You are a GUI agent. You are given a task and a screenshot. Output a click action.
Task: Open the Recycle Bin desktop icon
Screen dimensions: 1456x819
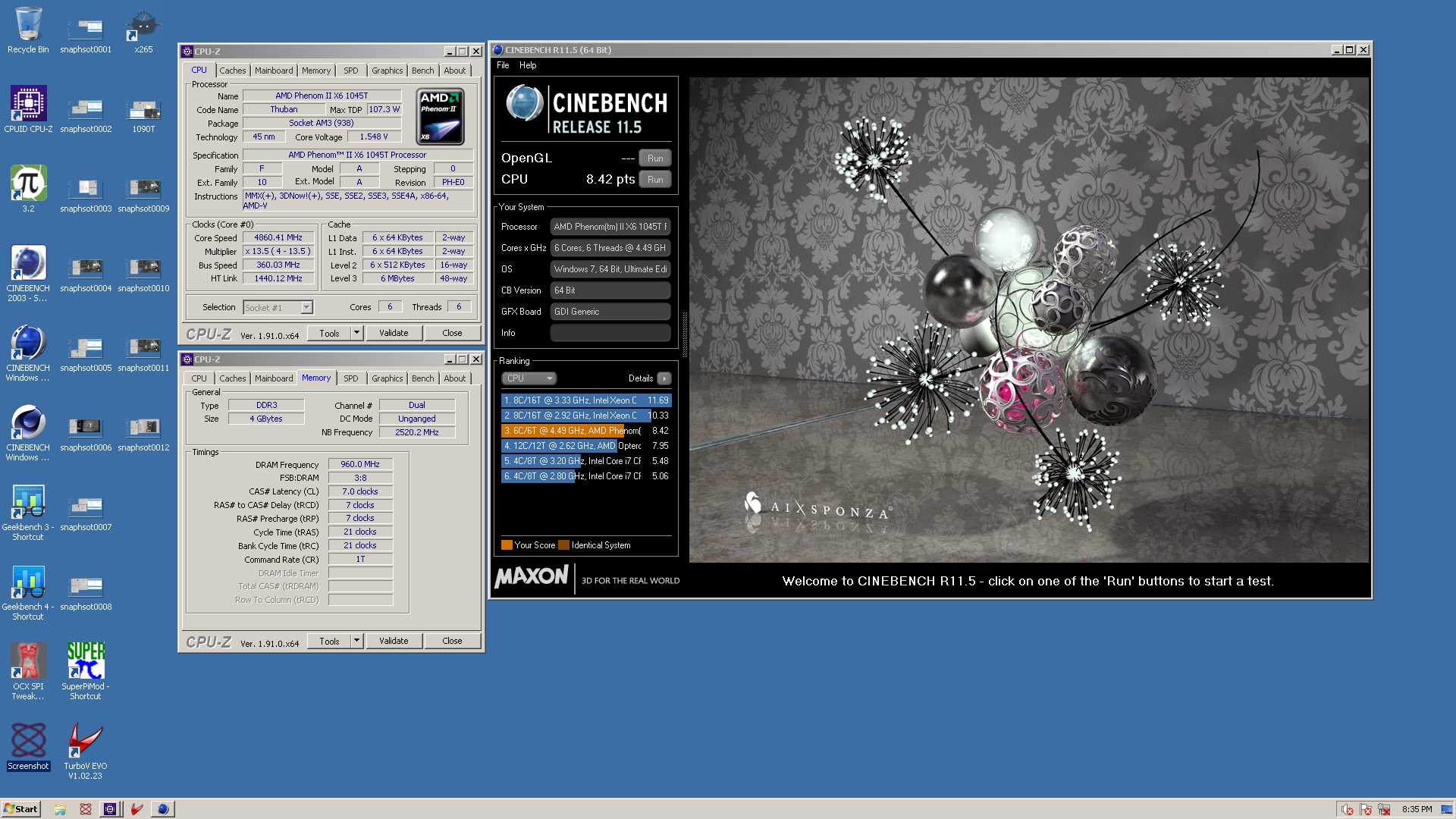(x=28, y=30)
